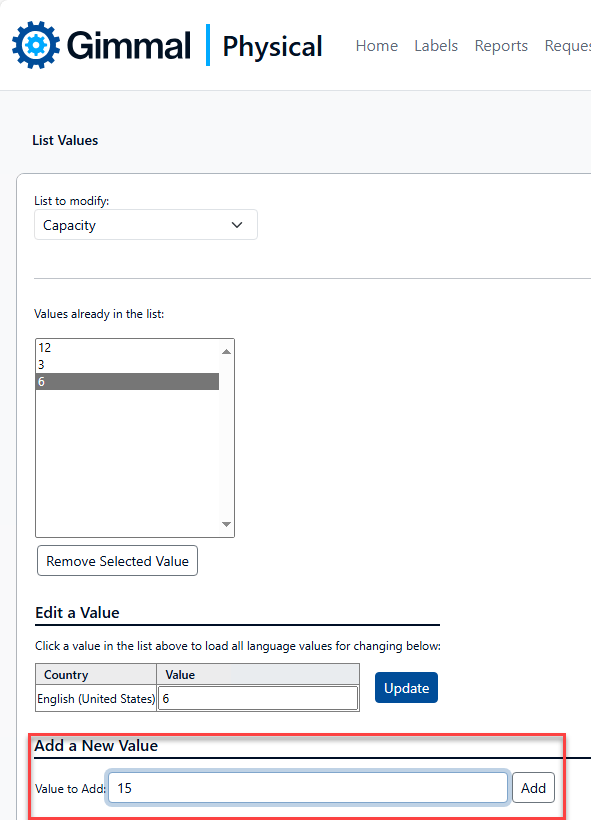Open the Labels menu item
591x820 pixels.
pyautogui.click(x=436, y=46)
